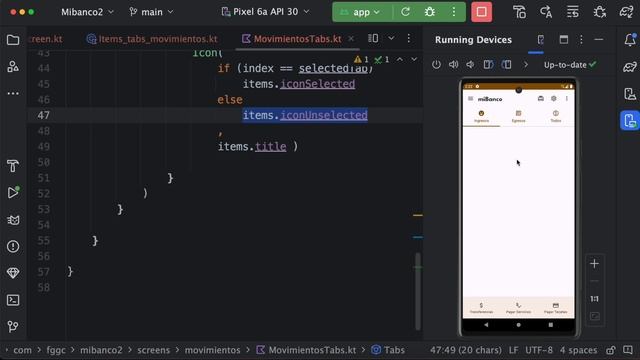Tap the Android home navigation button
The width and height of the screenshot is (640, 360).
coord(518,325)
